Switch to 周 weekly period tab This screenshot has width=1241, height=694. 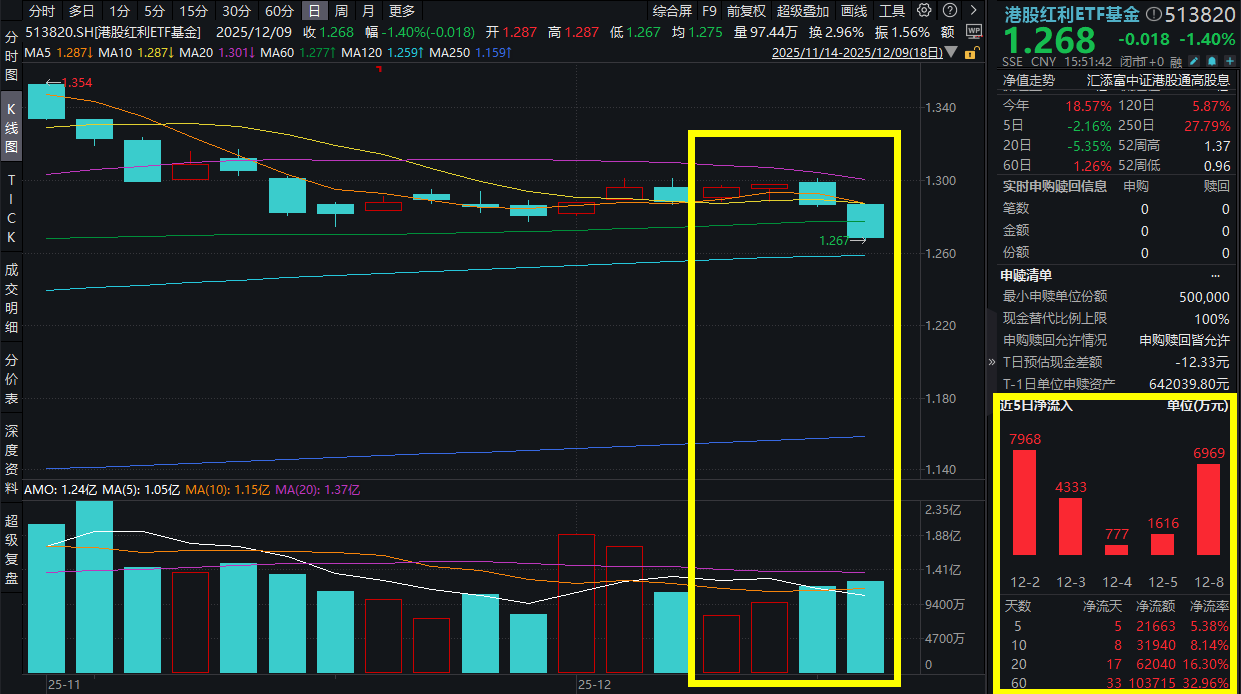tap(342, 11)
